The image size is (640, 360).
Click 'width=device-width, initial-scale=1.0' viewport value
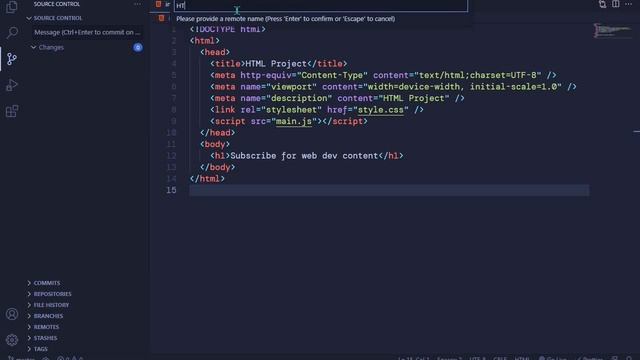[462, 87]
